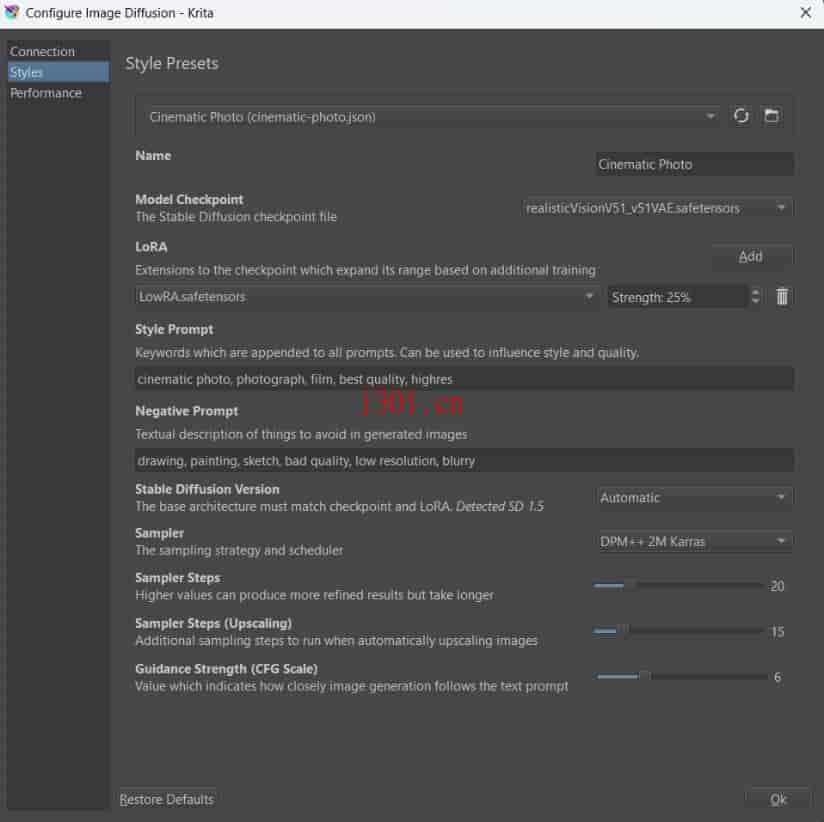Click the Restore Defaults button

point(167,799)
